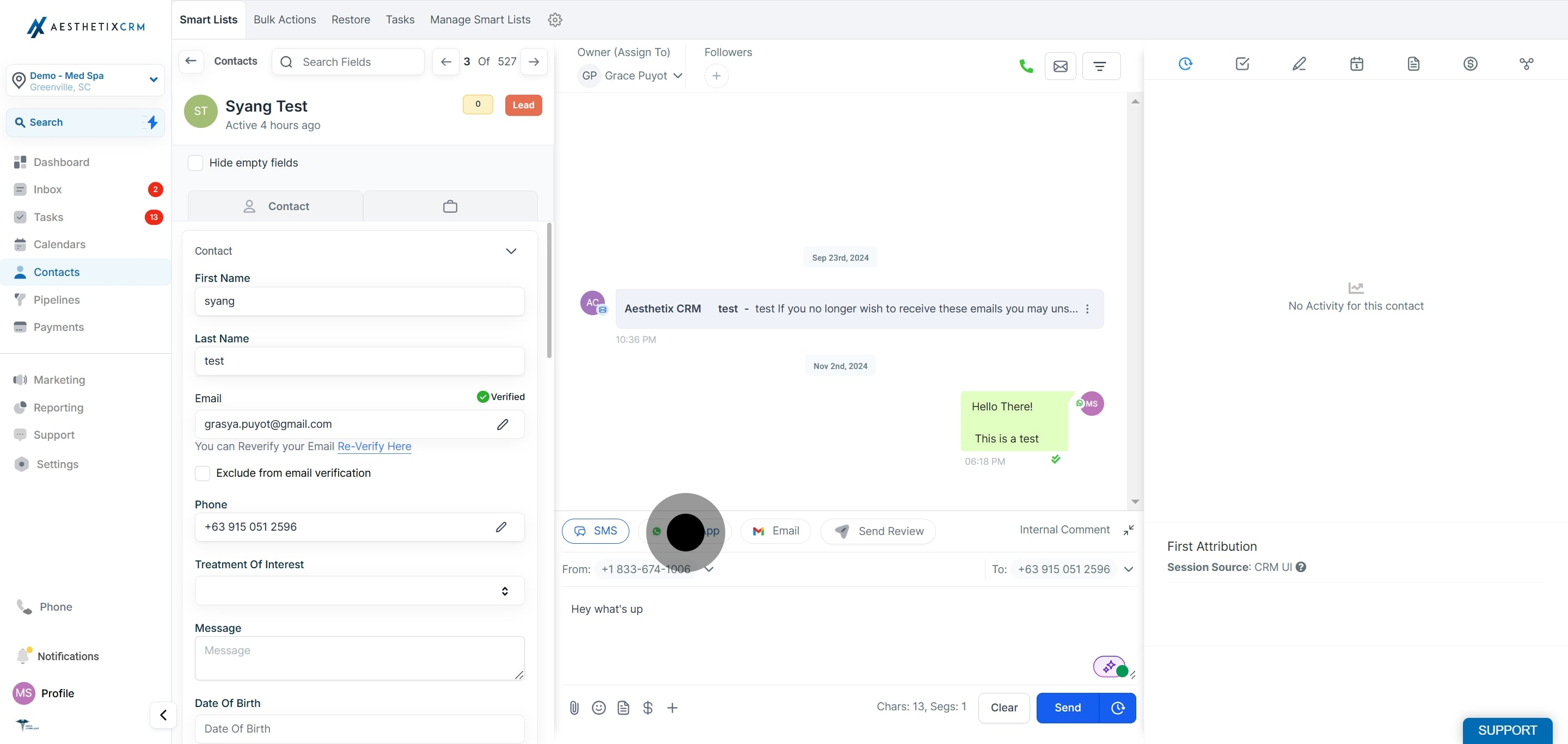Collapse the Contact section chevron
The image size is (1568, 744).
pyautogui.click(x=511, y=251)
